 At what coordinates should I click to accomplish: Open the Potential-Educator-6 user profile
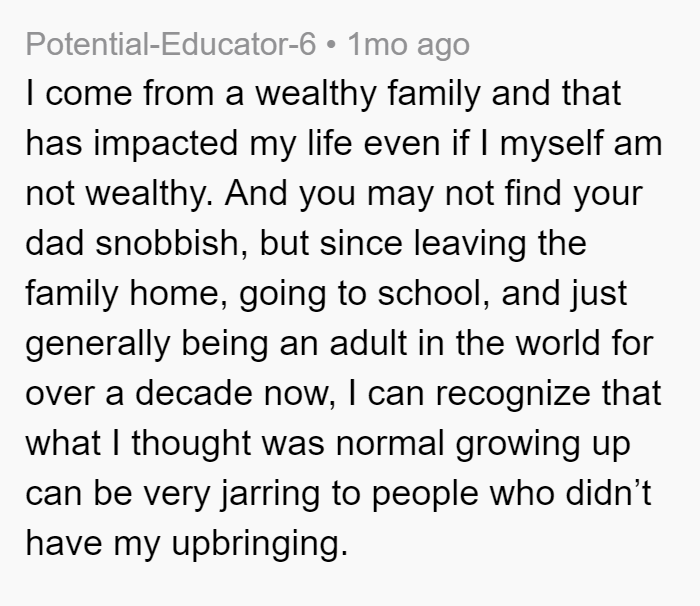click(171, 44)
